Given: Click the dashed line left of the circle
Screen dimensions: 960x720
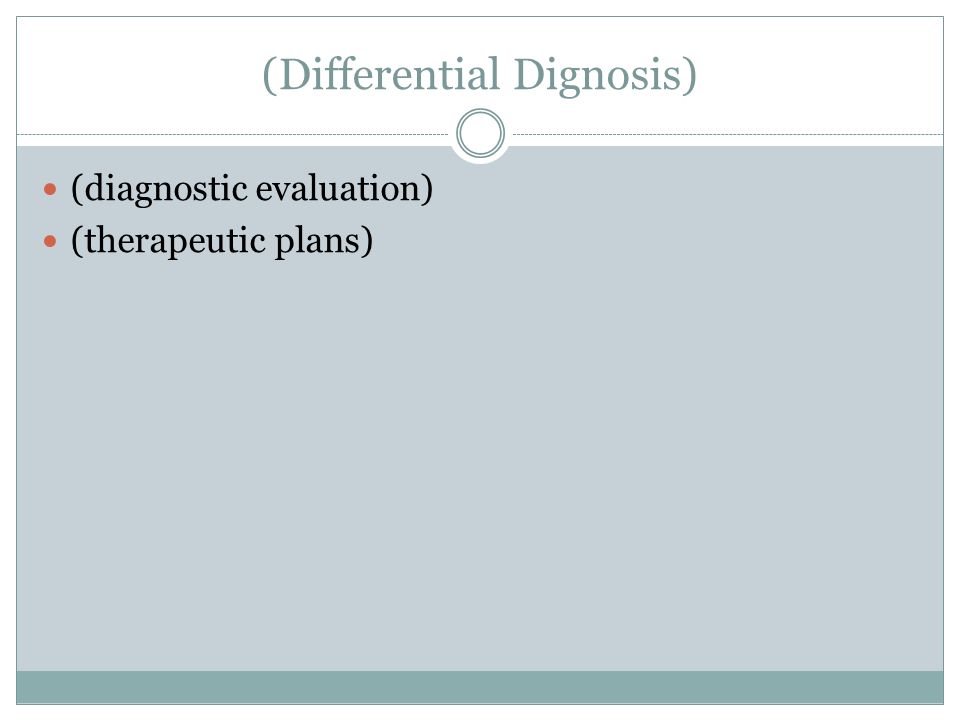Looking at the screenshot, I should pos(233,134).
